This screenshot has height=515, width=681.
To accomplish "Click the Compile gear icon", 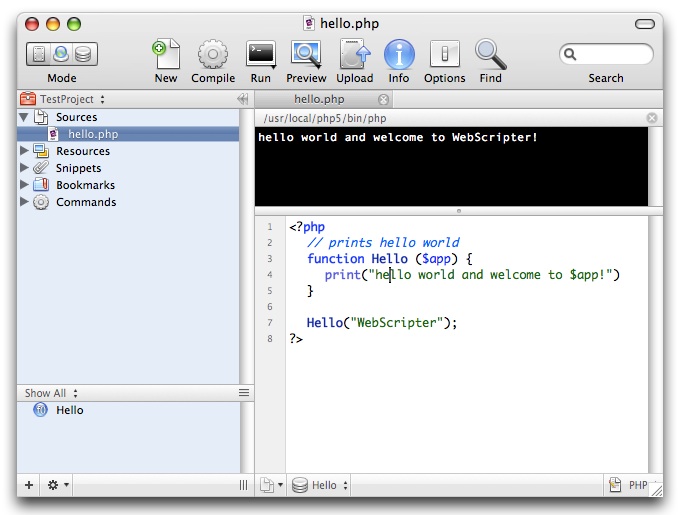I will [213, 54].
